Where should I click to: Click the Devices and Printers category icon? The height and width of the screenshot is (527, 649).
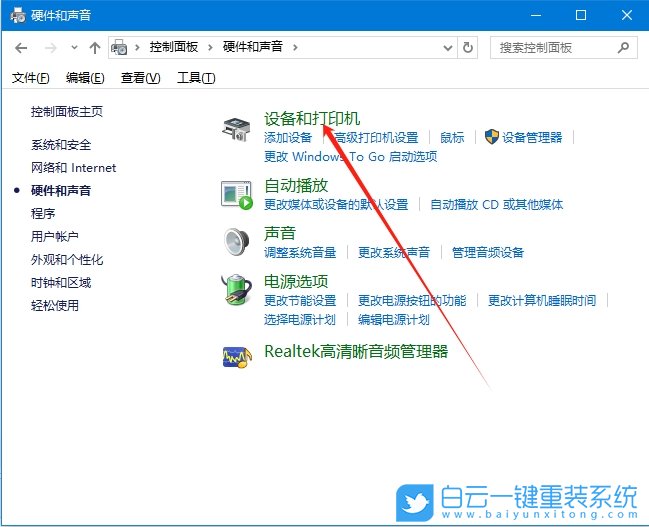coord(236,130)
